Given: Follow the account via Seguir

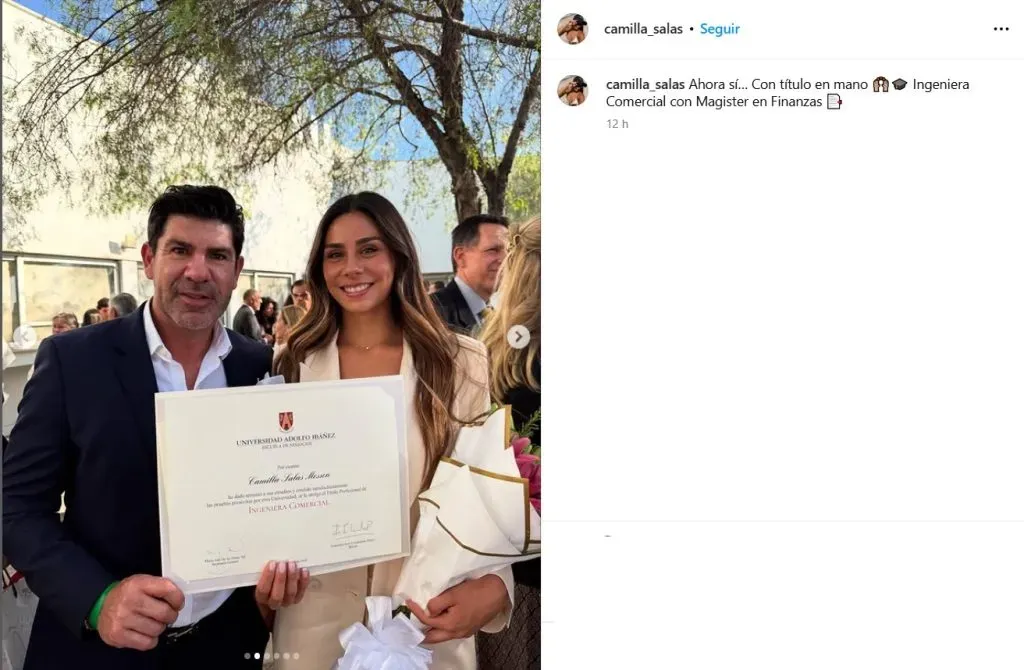Looking at the screenshot, I should click(x=720, y=29).
